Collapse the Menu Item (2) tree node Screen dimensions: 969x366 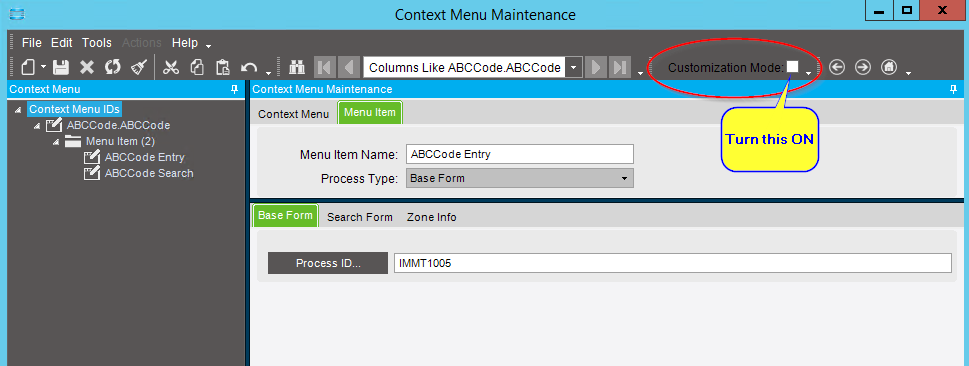click(56, 142)
